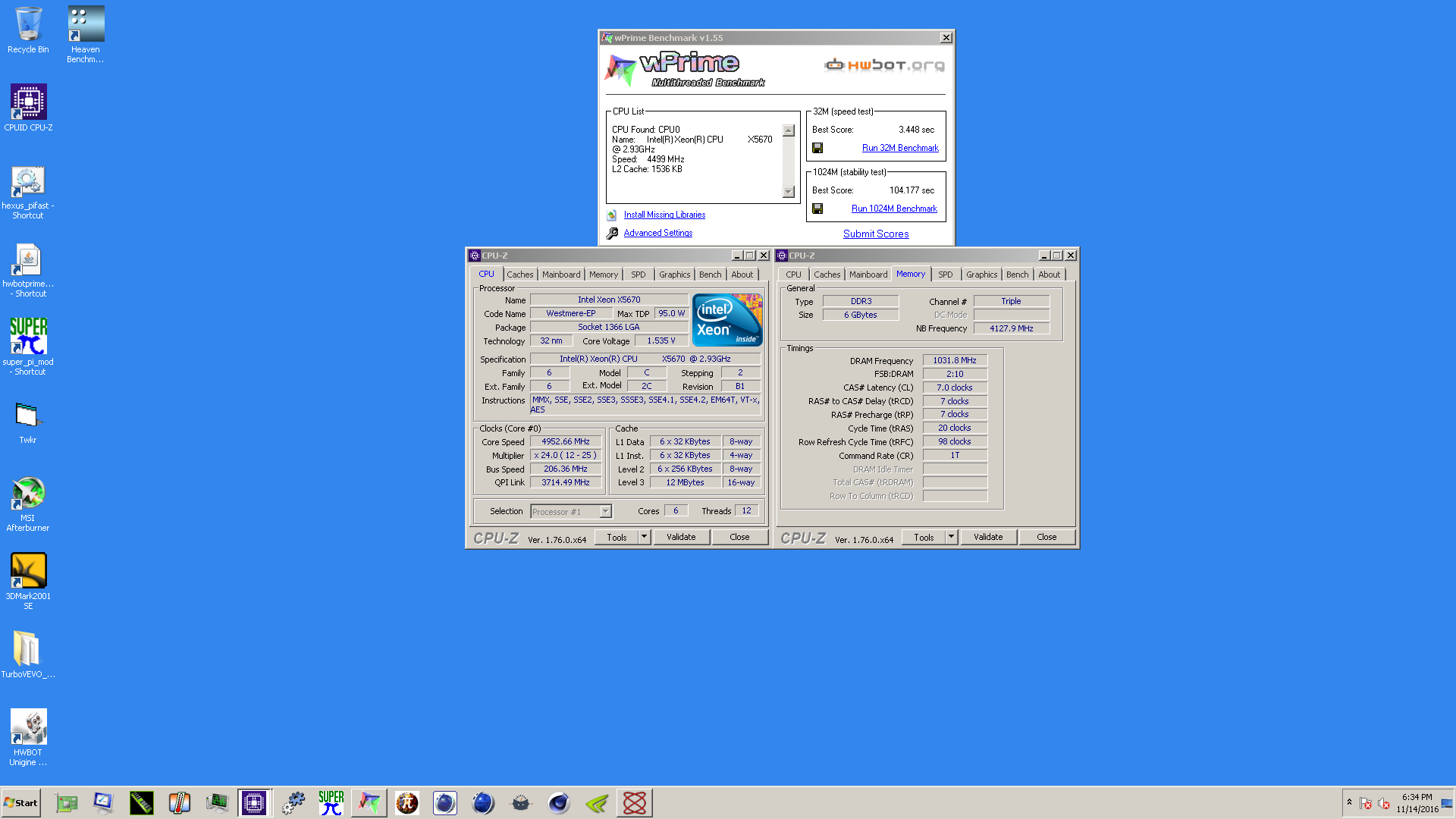
Task: Click the green NVIDIA taskbar icon
Action: point(597,803)
